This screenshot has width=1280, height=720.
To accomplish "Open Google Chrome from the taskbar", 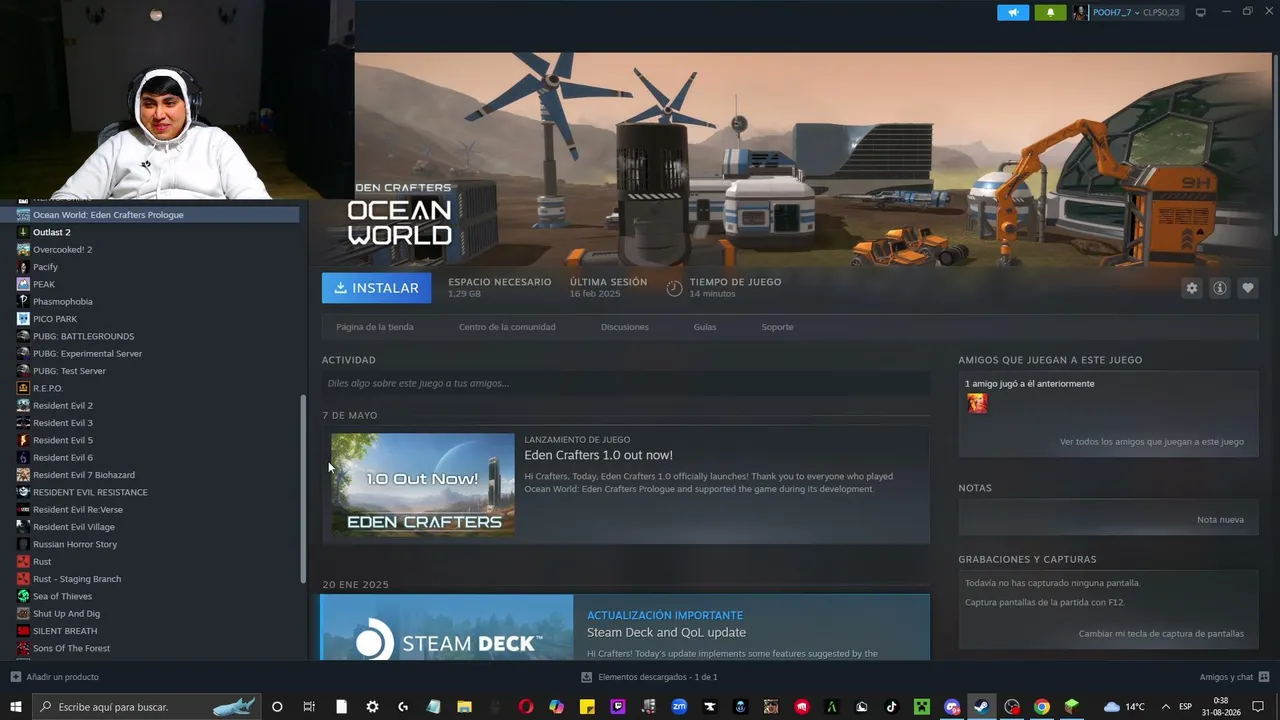I will [x=1041, y=707].
